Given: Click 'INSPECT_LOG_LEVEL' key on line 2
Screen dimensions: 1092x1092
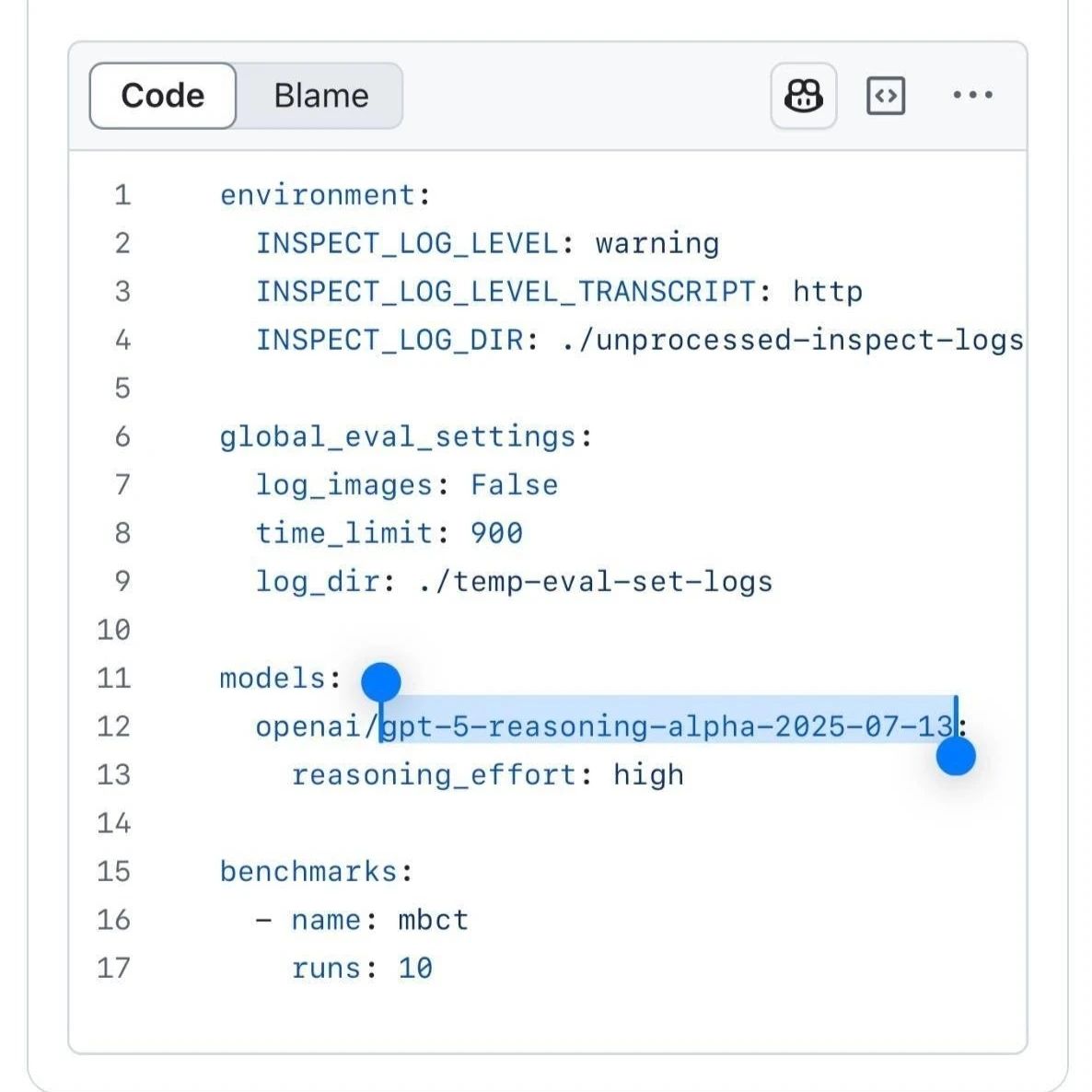Looking at the screenshot, I should [x=407, y=244].
